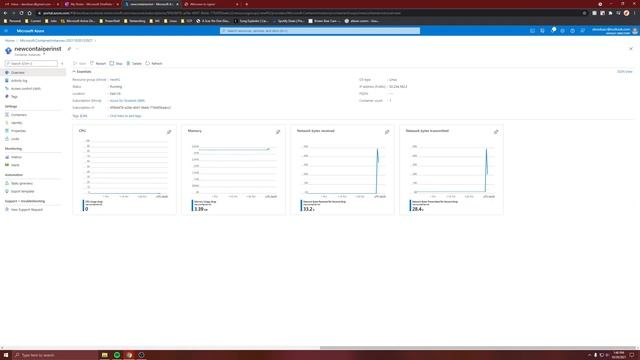Reload the page with browser refresh
The width and height of the screenshot is (640, 360).
tap(21, 13)
